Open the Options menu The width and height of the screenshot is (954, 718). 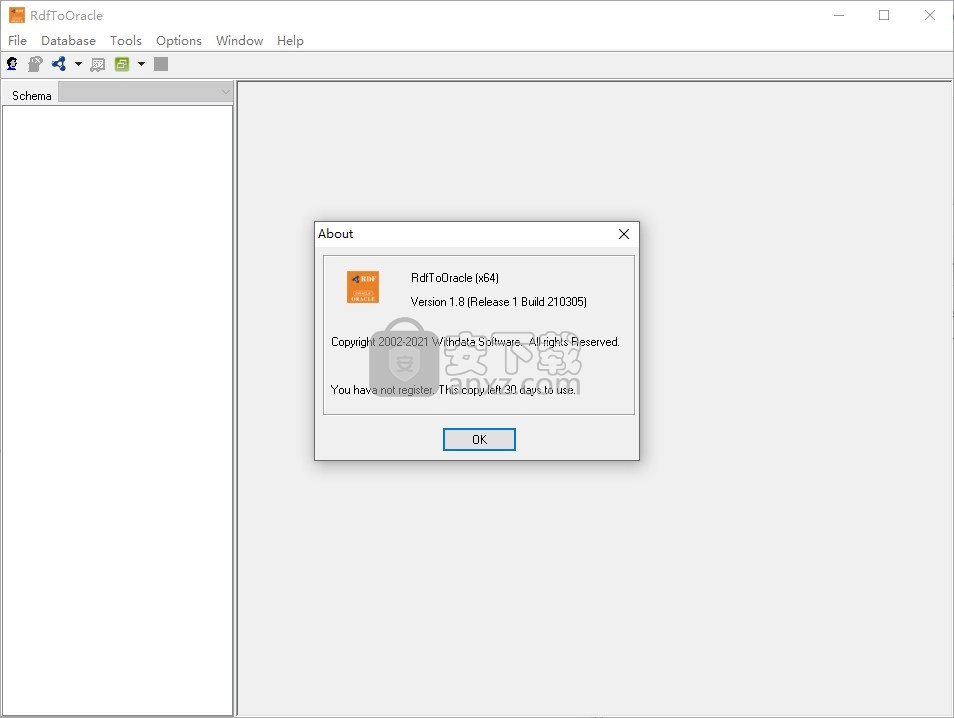[x=178, y=40]
